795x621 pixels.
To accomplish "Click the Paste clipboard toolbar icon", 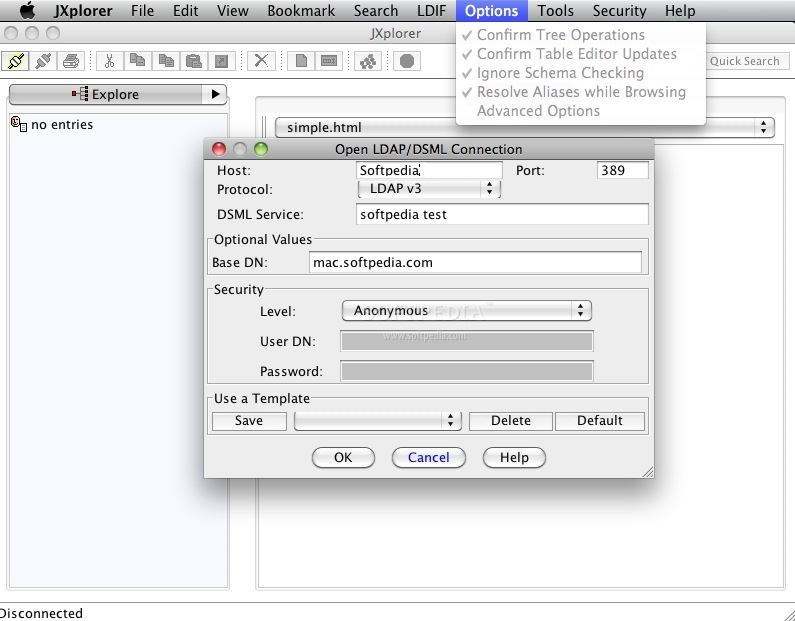I will click(x=193, y=61).
